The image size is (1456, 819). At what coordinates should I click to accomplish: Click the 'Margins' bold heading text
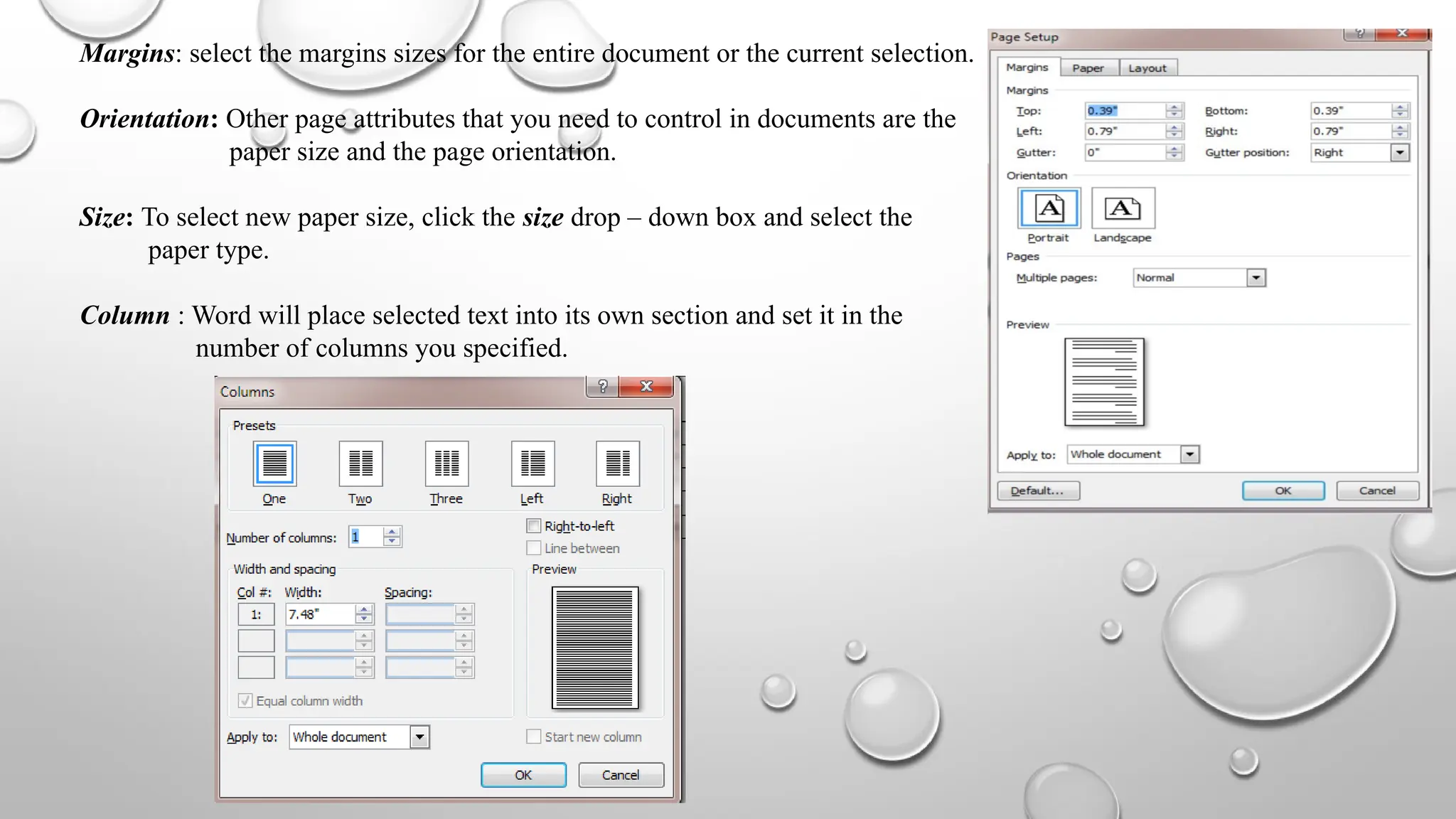click(x=127, y=54)
